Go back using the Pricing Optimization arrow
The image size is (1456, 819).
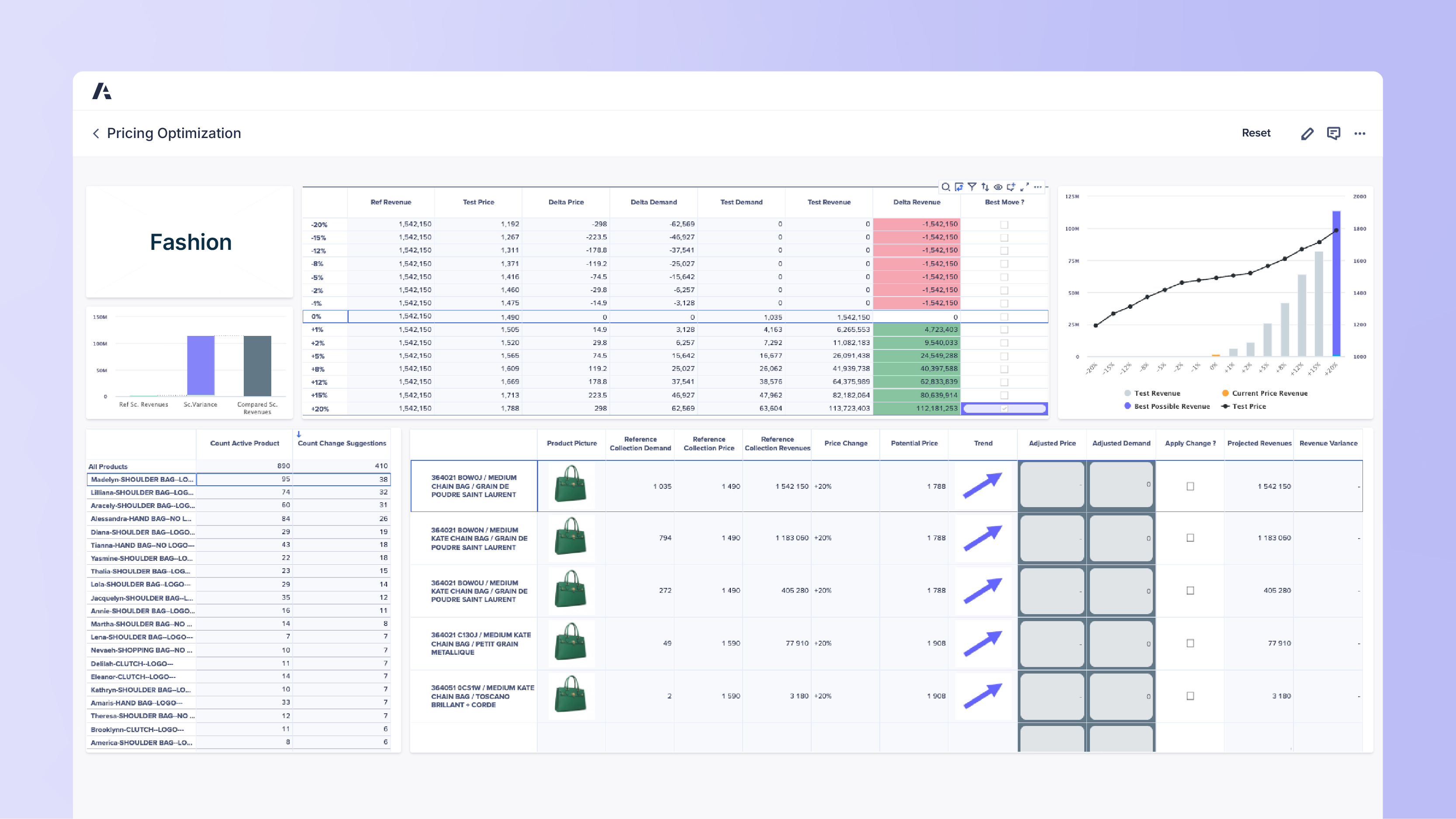point(96,133)
